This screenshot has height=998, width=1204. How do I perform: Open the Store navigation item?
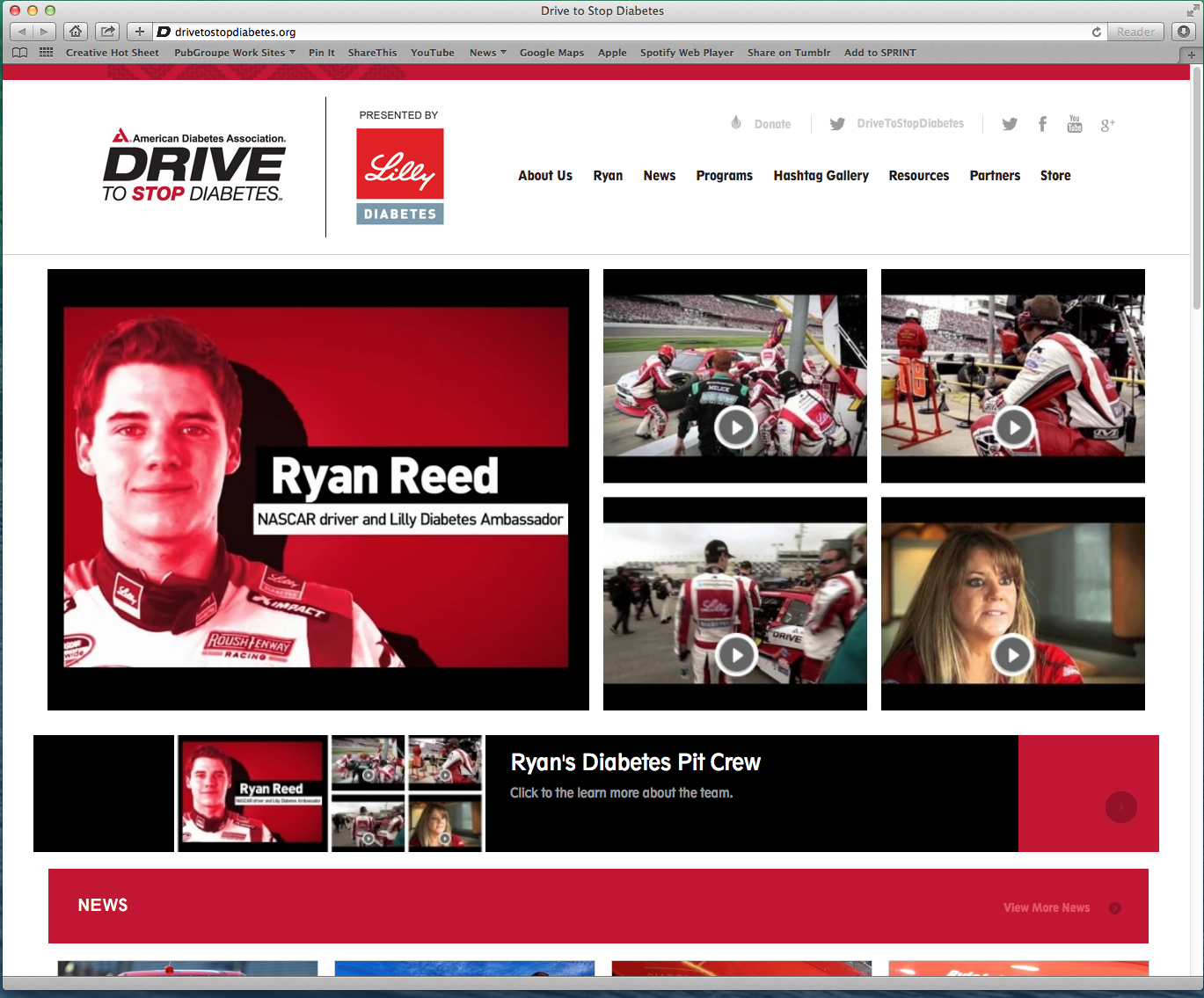click(1055, 176)
